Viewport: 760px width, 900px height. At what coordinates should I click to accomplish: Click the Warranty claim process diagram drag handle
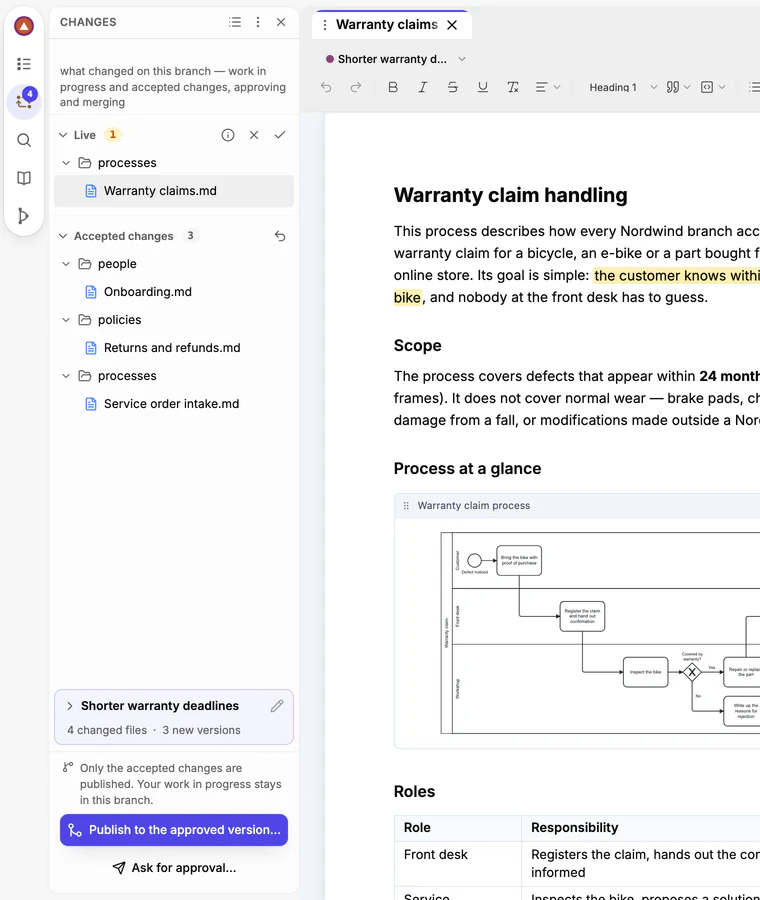(406, 506)
